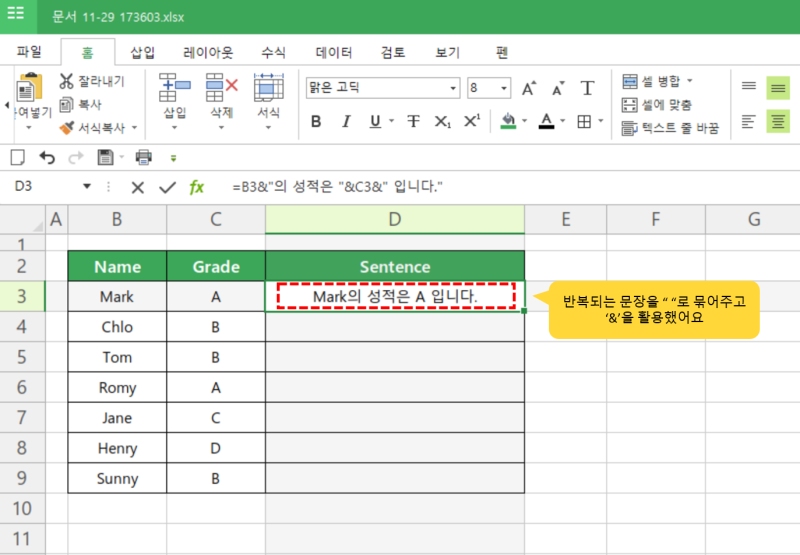Cancel formula entry with X icon

[x=137, y=188]
